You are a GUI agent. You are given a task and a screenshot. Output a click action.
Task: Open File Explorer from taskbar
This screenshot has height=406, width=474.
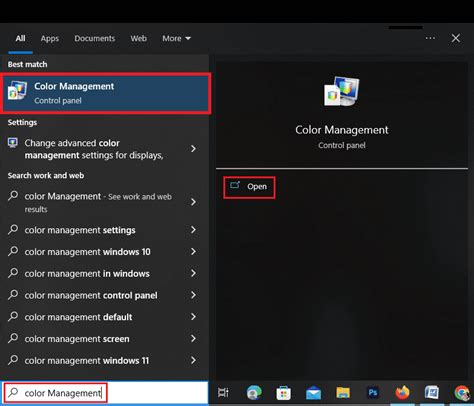[x=343, y=393]
